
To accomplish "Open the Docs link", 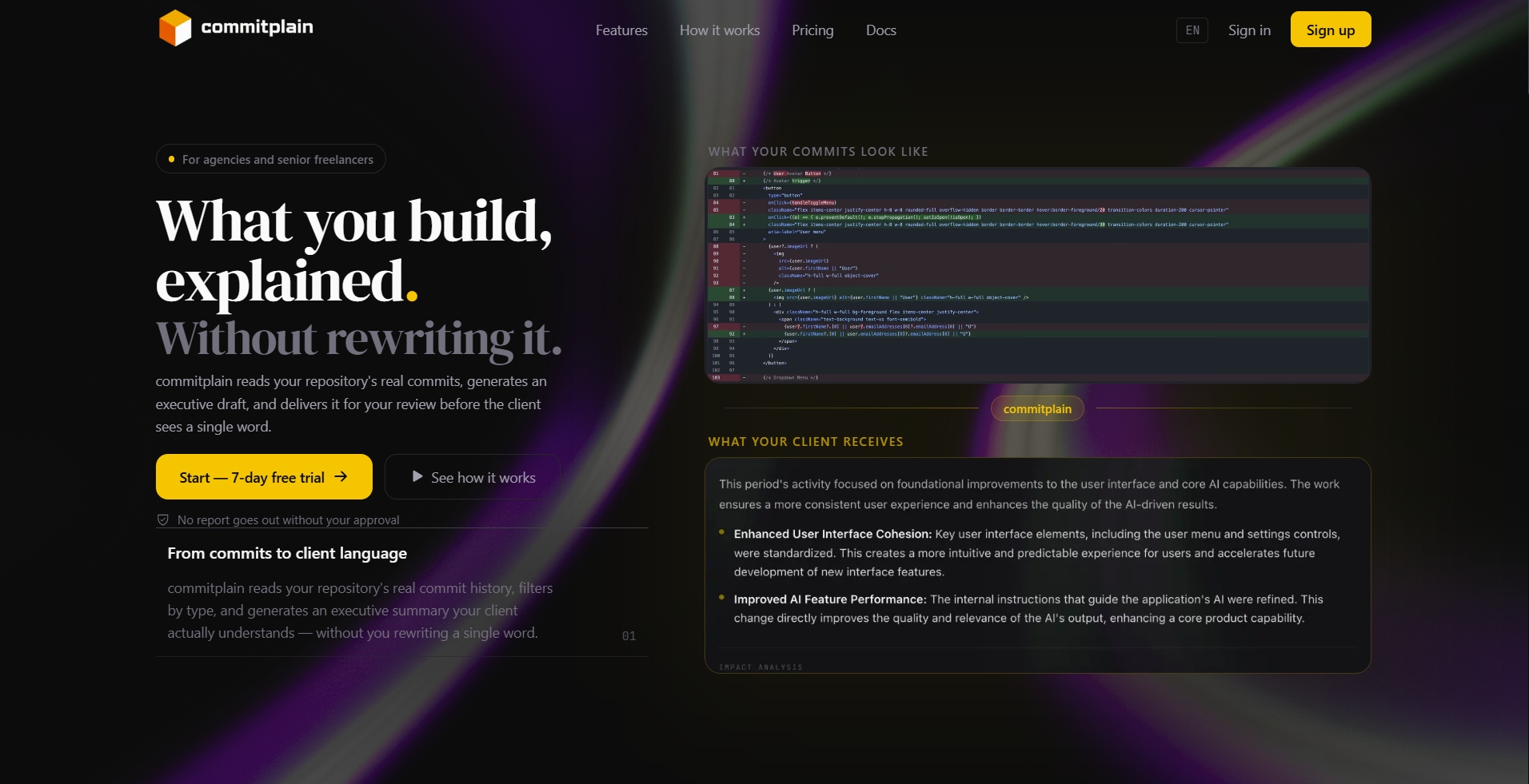I will coord(881,30).
